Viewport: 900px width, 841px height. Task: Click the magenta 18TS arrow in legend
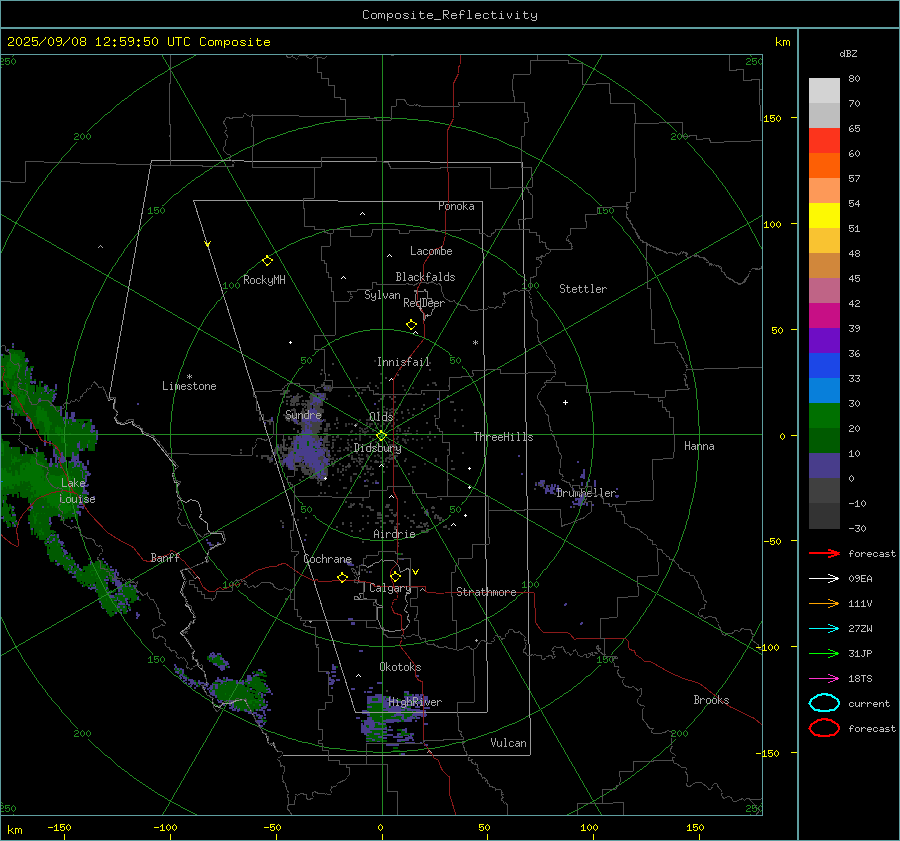[x=824, y=679]
